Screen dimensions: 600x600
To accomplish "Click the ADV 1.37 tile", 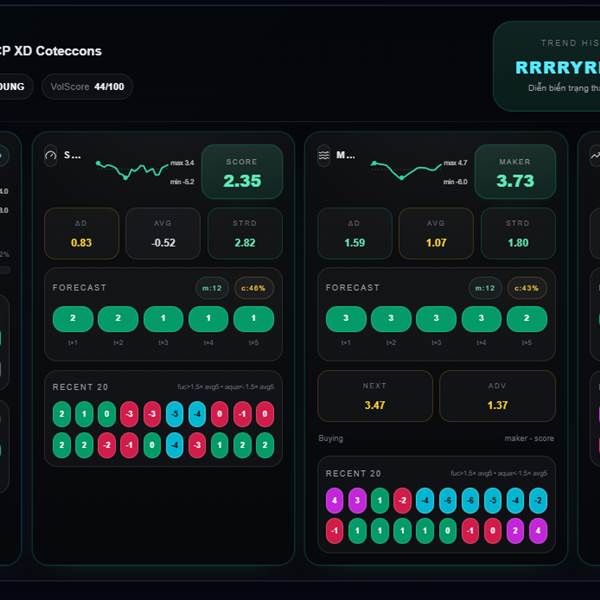I will [497, 396].
